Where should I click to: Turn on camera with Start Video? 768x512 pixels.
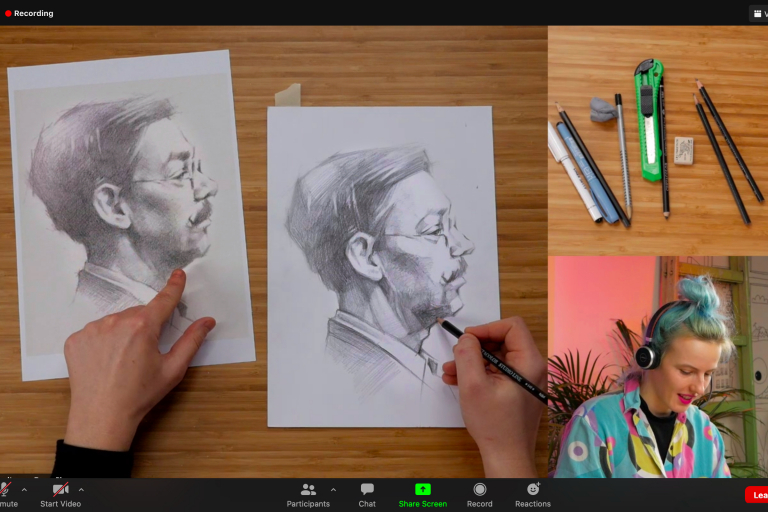[x=60, y=490]
